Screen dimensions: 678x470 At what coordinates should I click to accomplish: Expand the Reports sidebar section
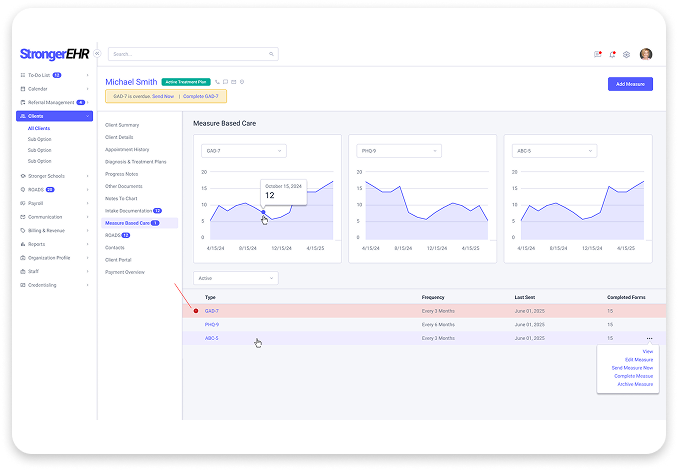pos(37,243)
